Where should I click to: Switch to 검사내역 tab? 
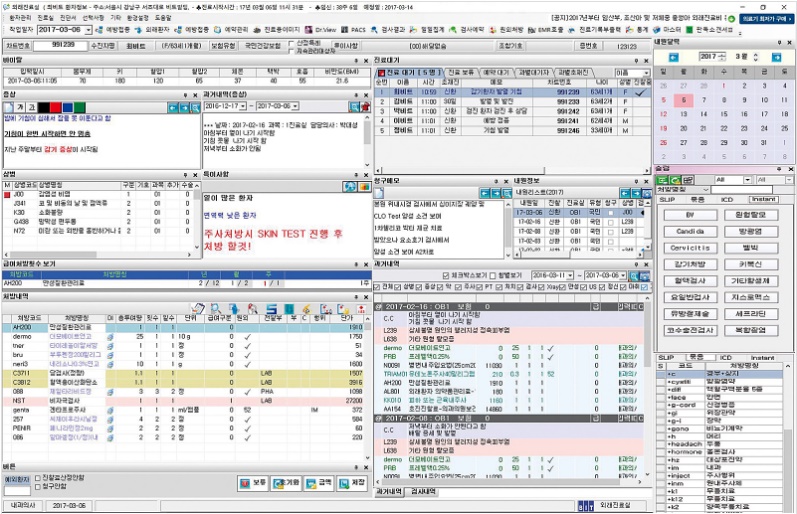pyautogui.click(x=423, y=492)
